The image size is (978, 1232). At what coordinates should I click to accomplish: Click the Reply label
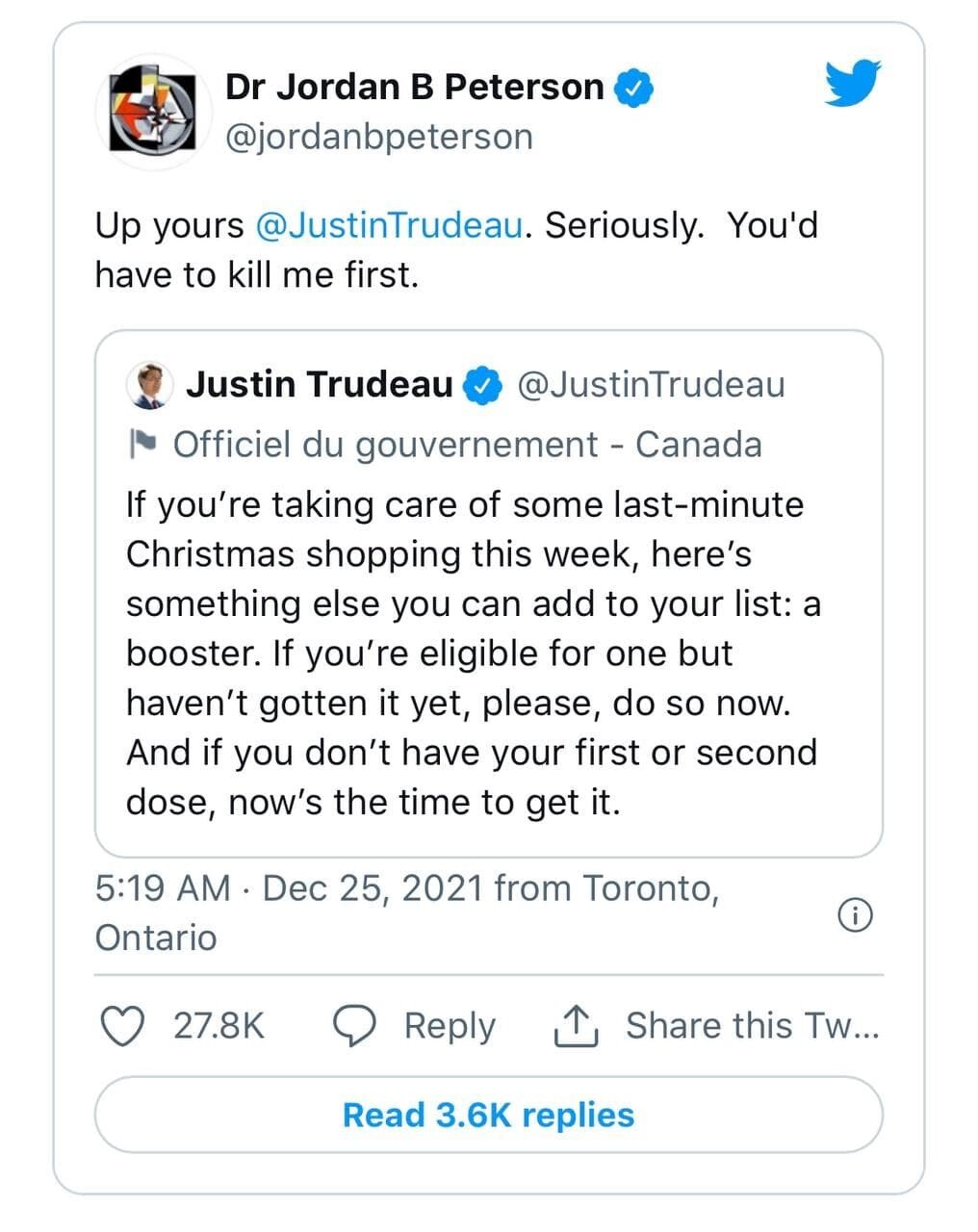pos(450,1026)
